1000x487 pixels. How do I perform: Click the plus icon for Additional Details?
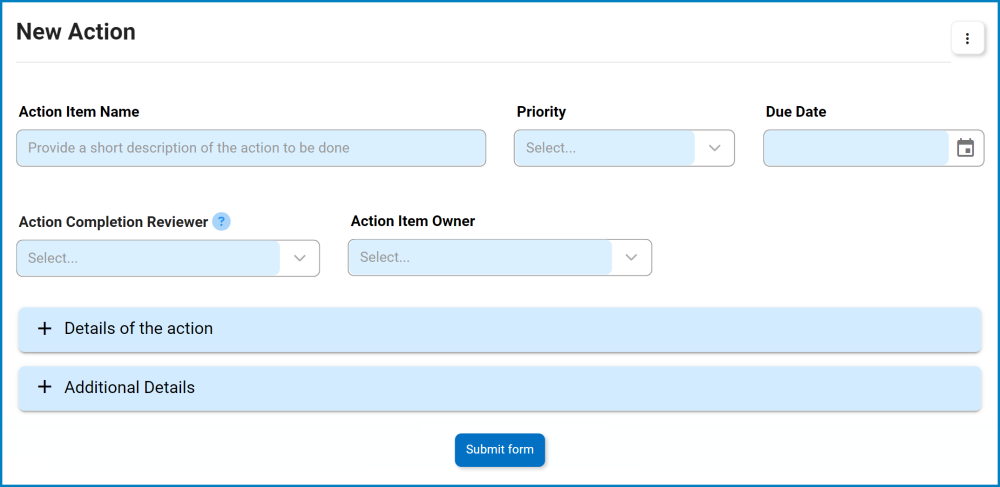point(44,388)
